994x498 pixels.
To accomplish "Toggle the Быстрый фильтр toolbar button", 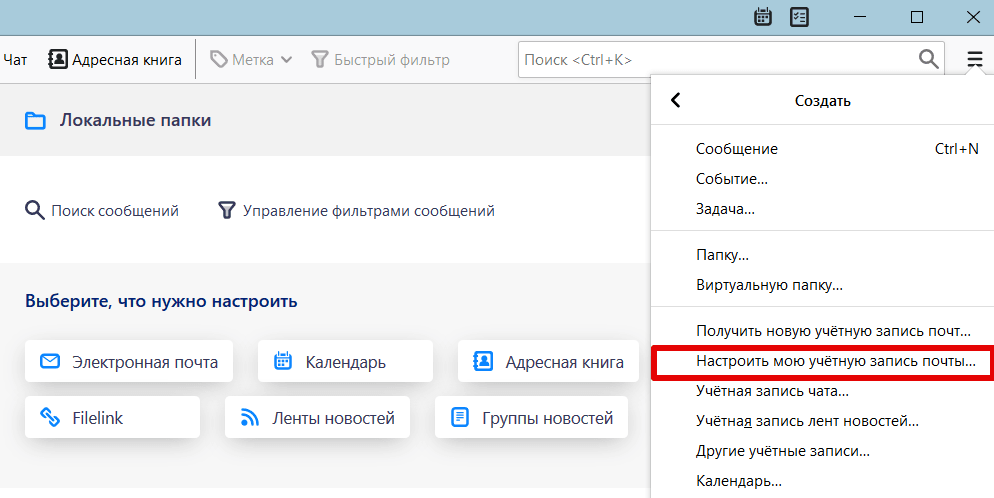I will (381, 60).
